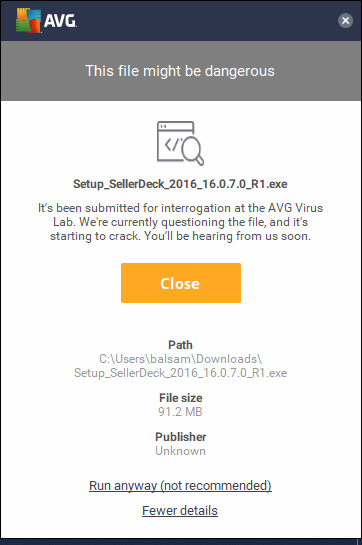Click the code-scan magnifier file icon
Image resolution: width=362 pixels, height=545 pixels.
pos(180,143)
